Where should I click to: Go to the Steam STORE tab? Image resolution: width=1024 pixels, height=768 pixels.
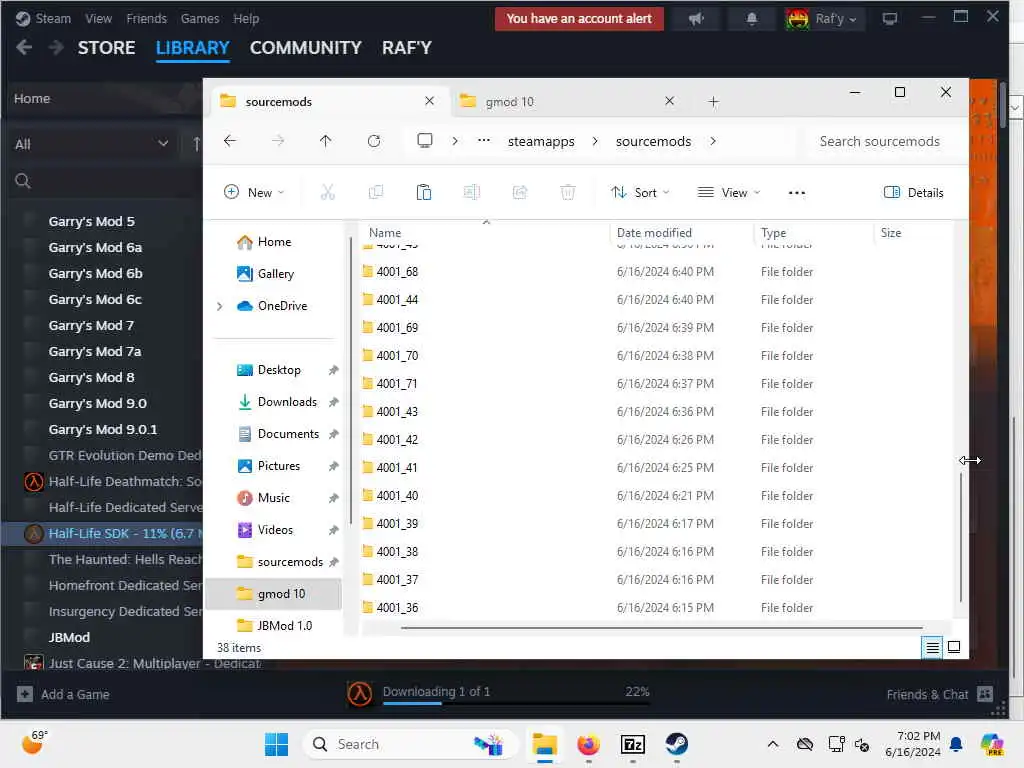pyautogui.click(x=106, y=48)
